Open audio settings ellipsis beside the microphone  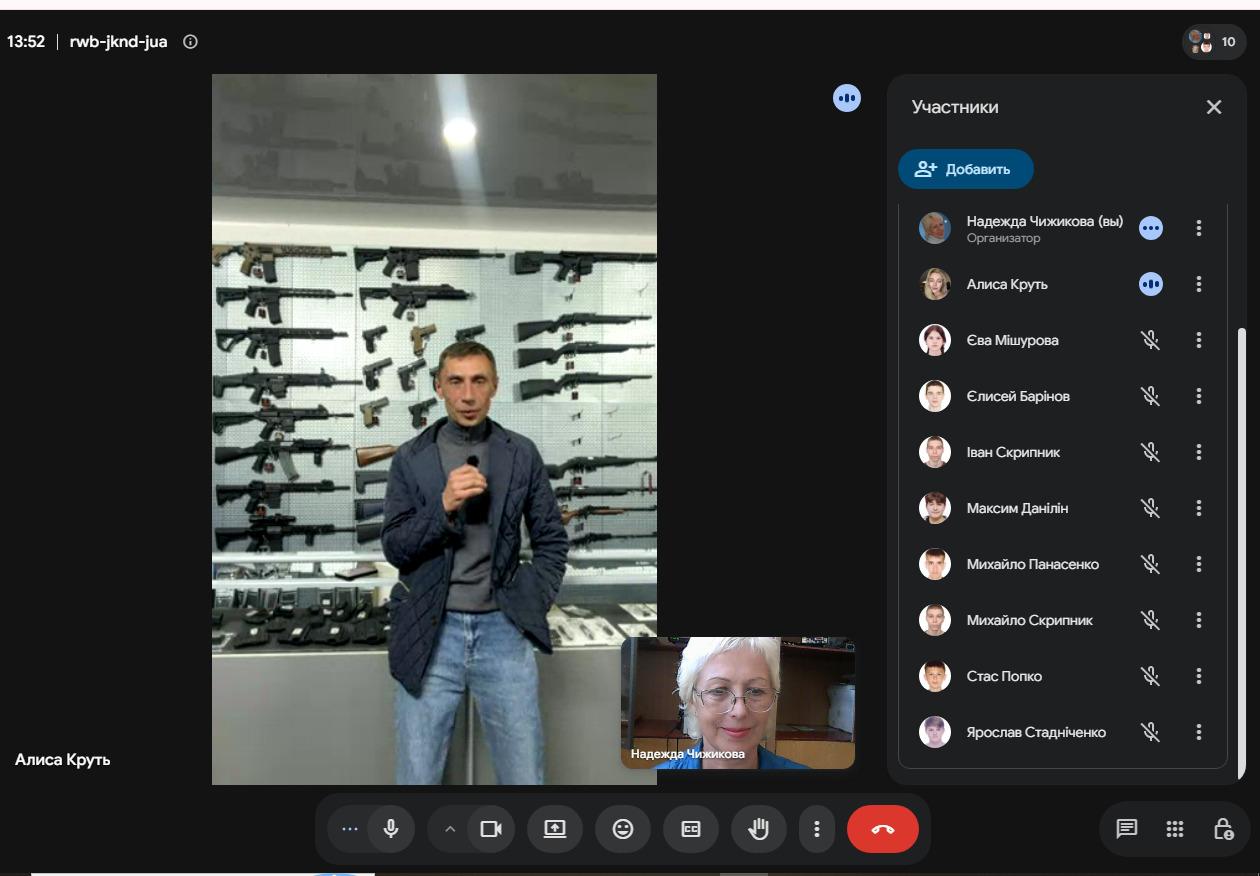point(349,829)
